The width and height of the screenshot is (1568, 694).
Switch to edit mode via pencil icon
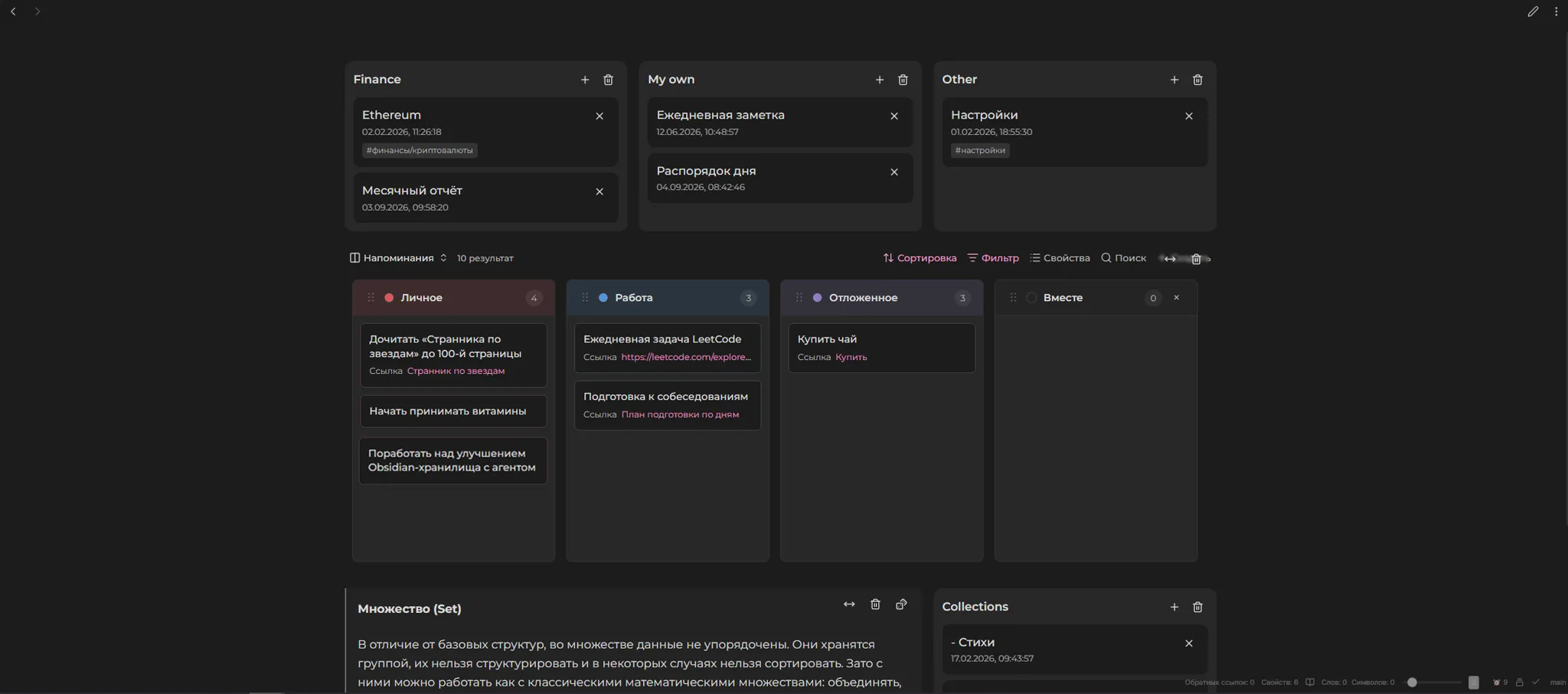1533,11
